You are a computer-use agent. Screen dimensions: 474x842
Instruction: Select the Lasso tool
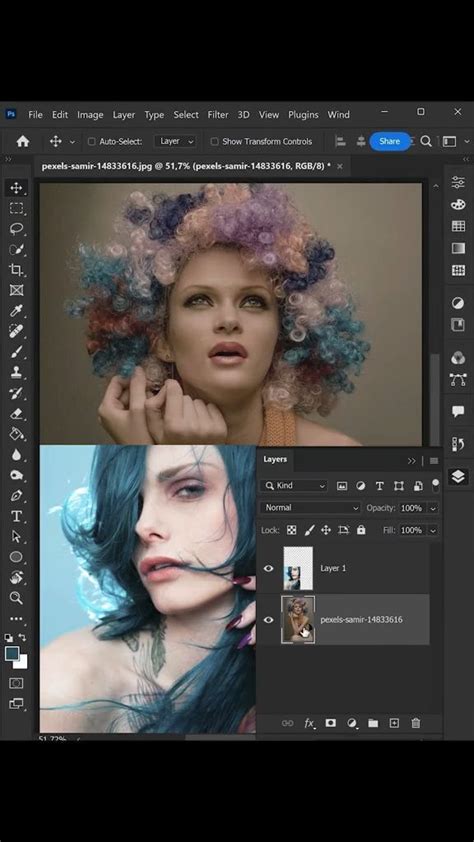click(x=16, y=229)
